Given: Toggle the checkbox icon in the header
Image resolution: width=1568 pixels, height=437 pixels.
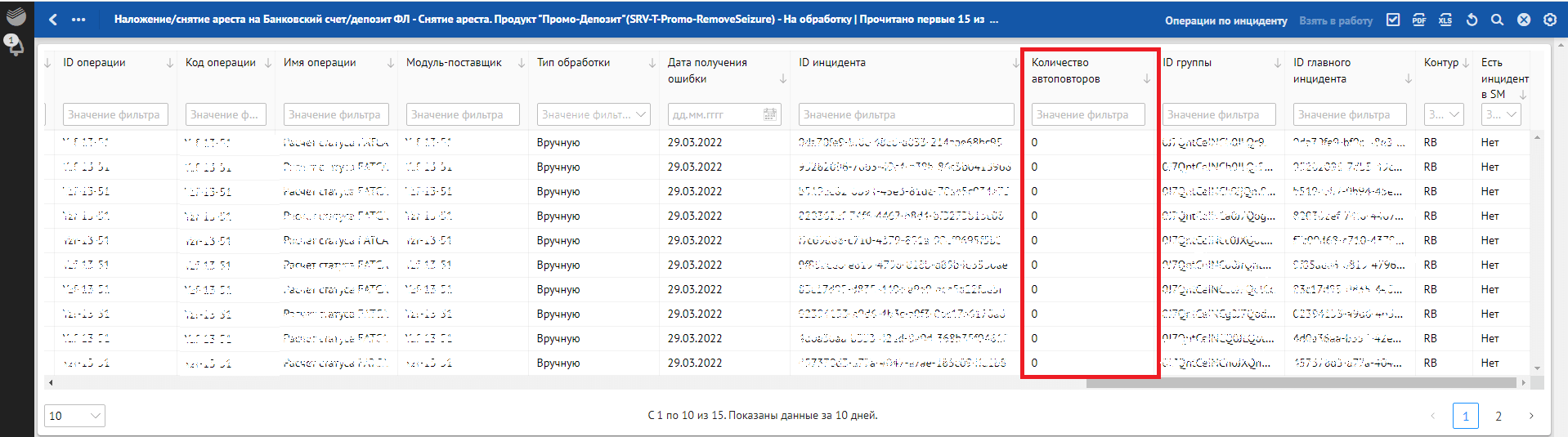Looking at the screenshot, I should tap(1393, 20).
